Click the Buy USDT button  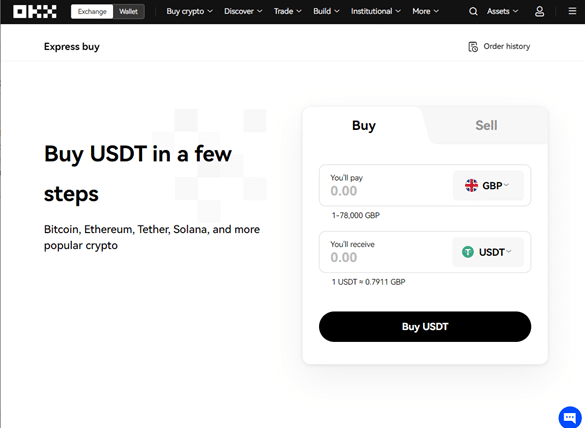click(425, 327)
